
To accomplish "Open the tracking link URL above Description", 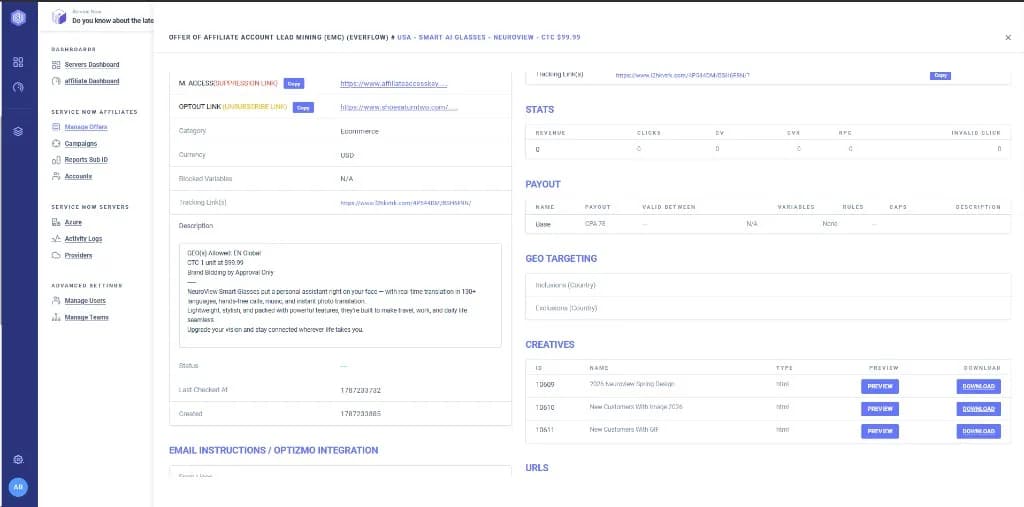I will tap(406, 203).
